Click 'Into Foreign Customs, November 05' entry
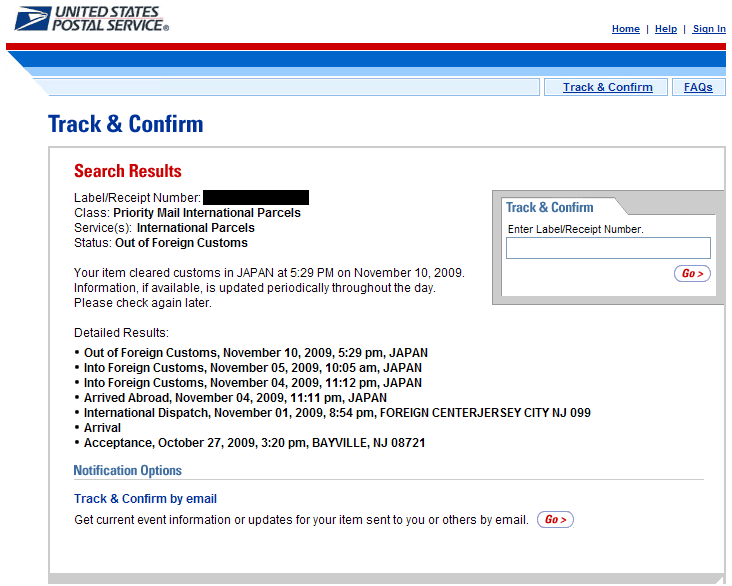This screenshot has width=732, height=586. point(253,368)
